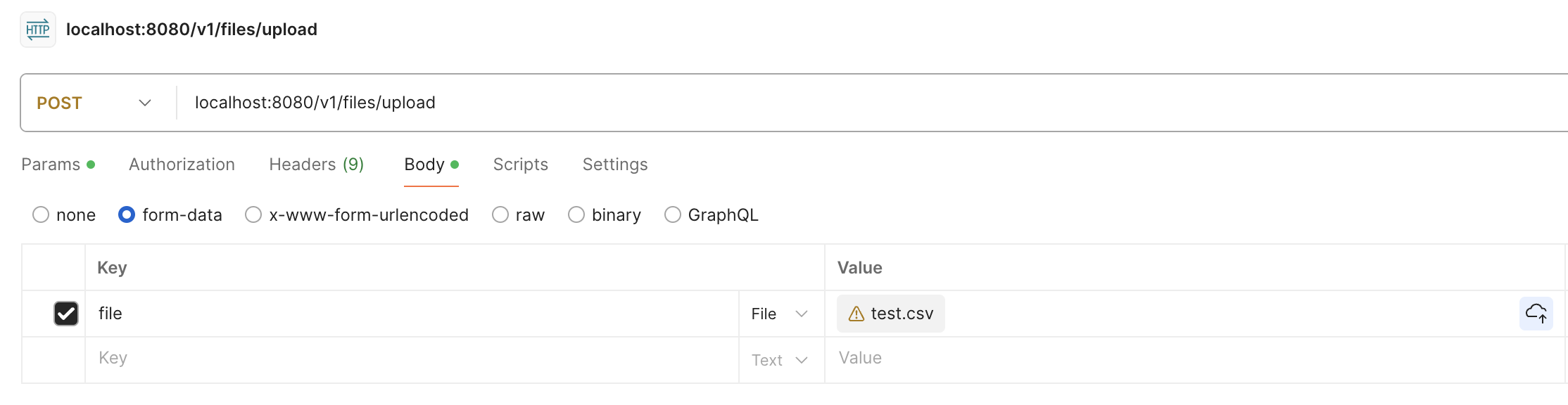Choose the binary radio button
The width and height of the screenshot is (1568, 405).
click(x=576, y=214)
